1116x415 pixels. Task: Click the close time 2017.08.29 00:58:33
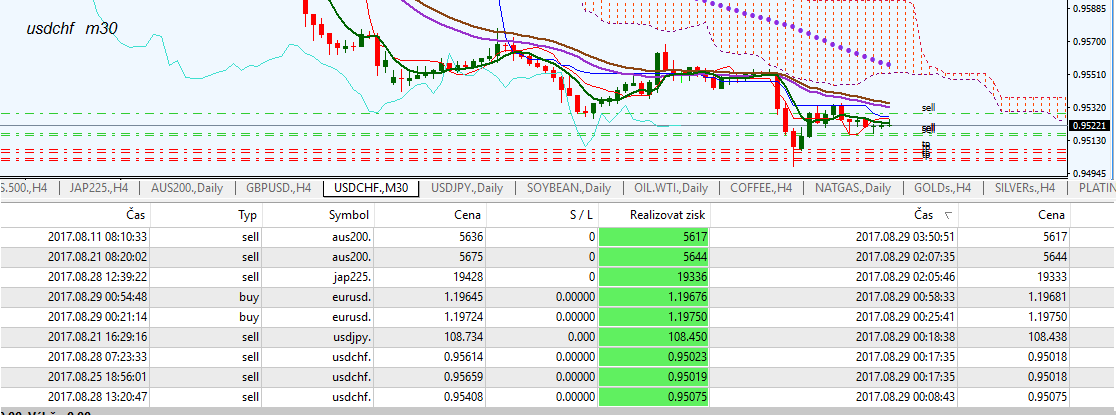(x=905, y=298)
